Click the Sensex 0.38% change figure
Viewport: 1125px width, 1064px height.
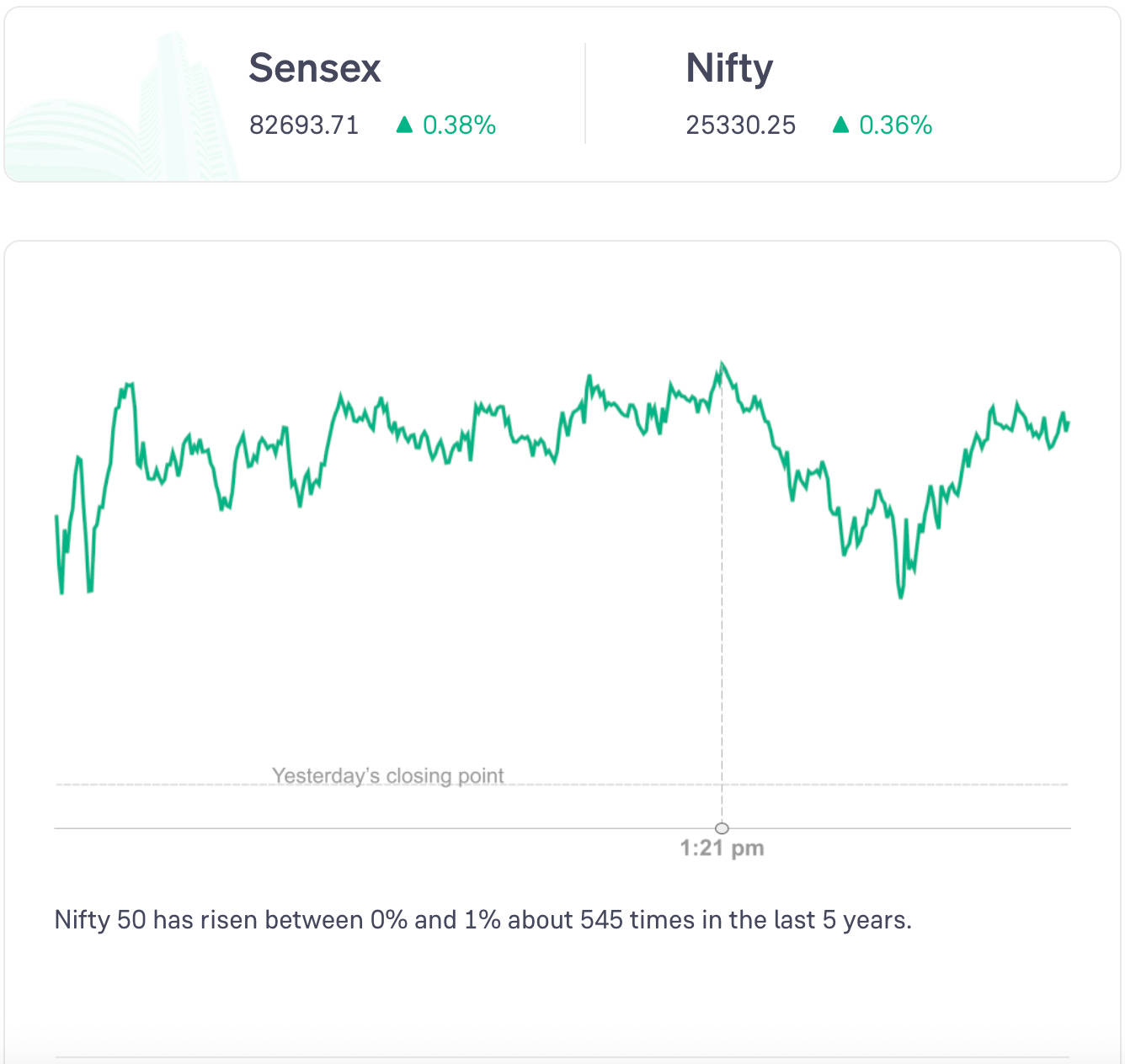(x=459, y=125)
